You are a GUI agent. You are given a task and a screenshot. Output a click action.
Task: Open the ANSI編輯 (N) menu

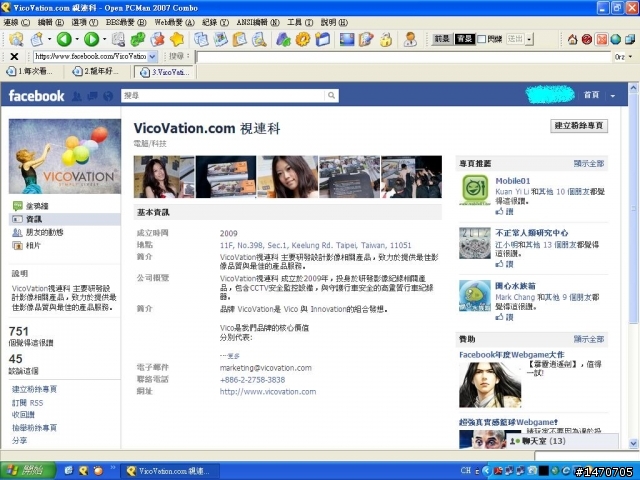[x=258, y=22]
